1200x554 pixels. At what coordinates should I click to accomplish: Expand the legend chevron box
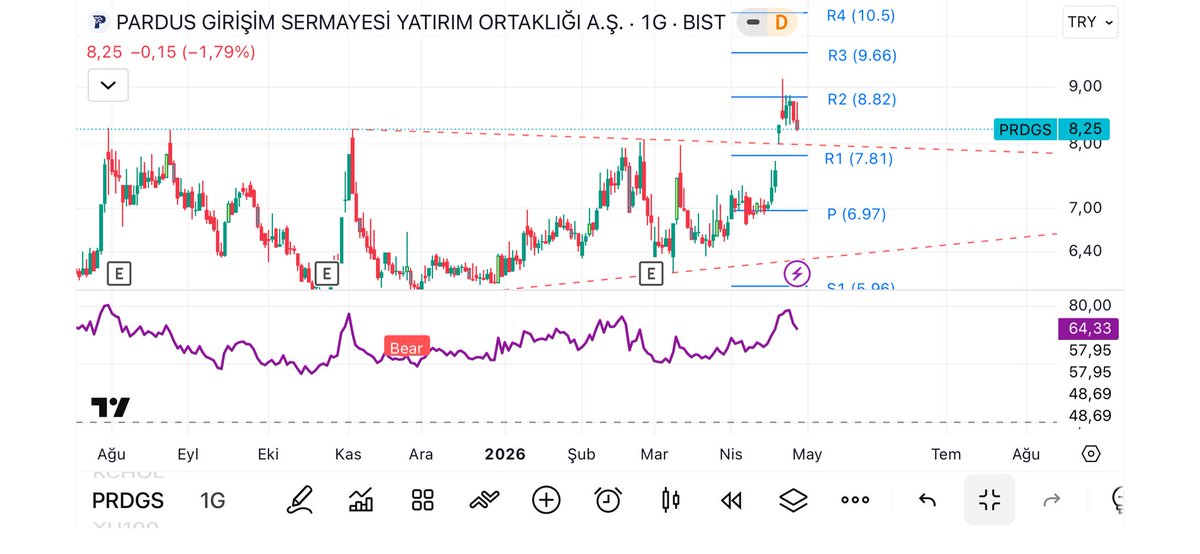pyautogui.click(x=108, y=86)
